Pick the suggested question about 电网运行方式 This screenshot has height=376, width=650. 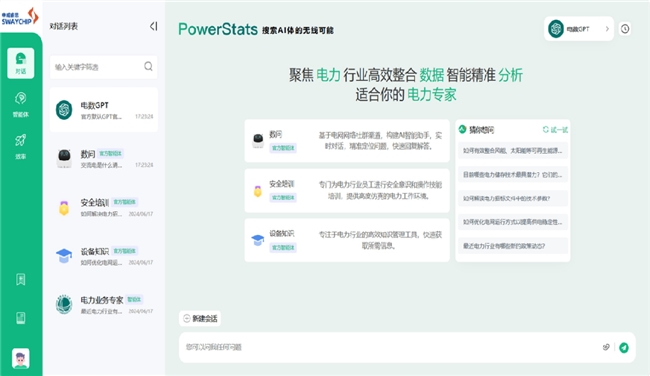(513, 222)
